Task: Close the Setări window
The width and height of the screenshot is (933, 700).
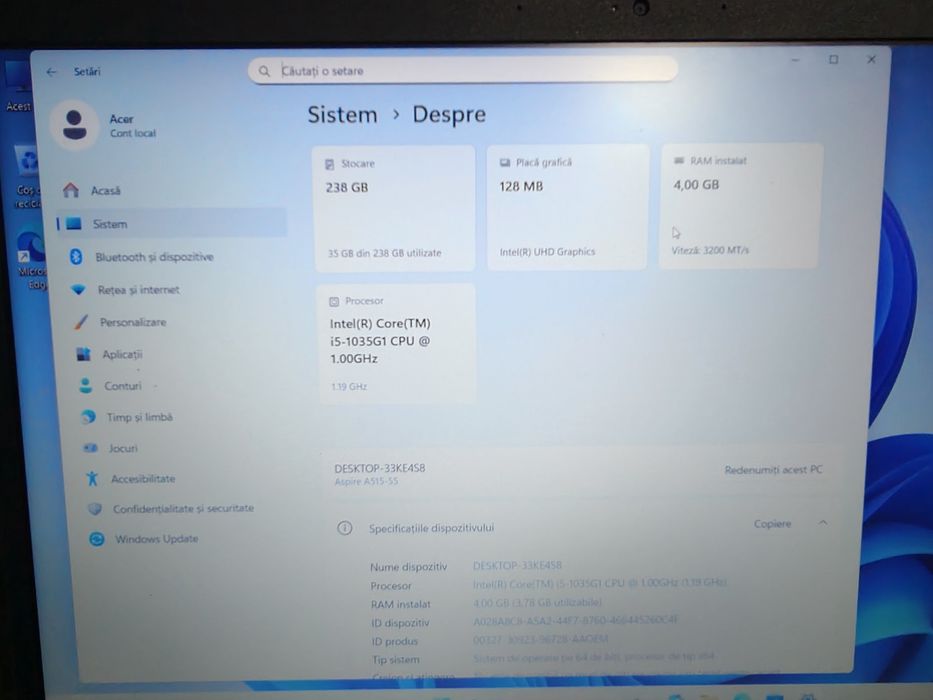Action: pyautogui.click(x=871, y=60)
